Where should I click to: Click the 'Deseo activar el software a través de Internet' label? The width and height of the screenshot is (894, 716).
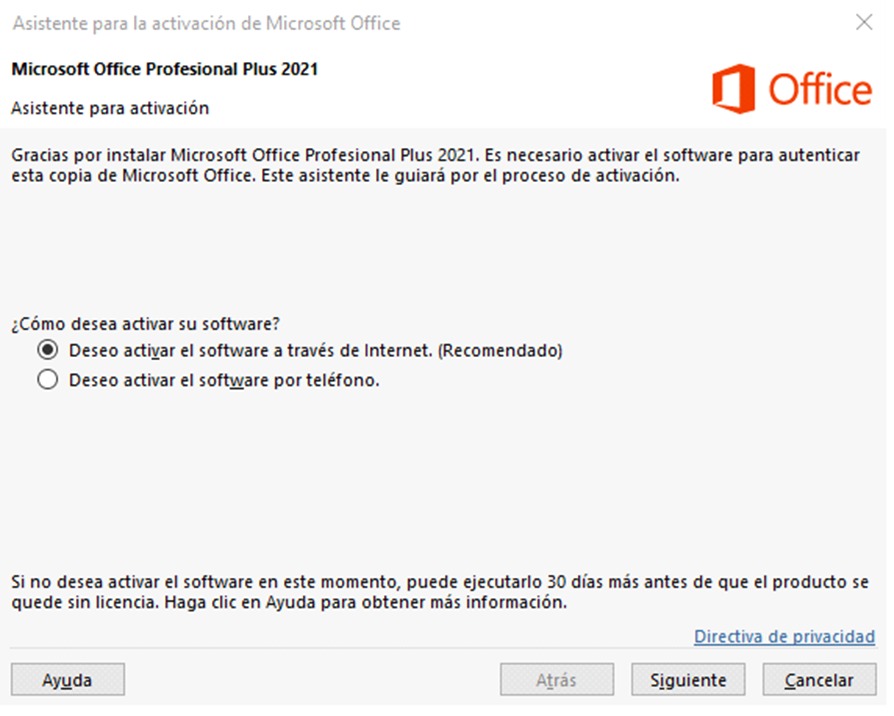click(315, 351)
